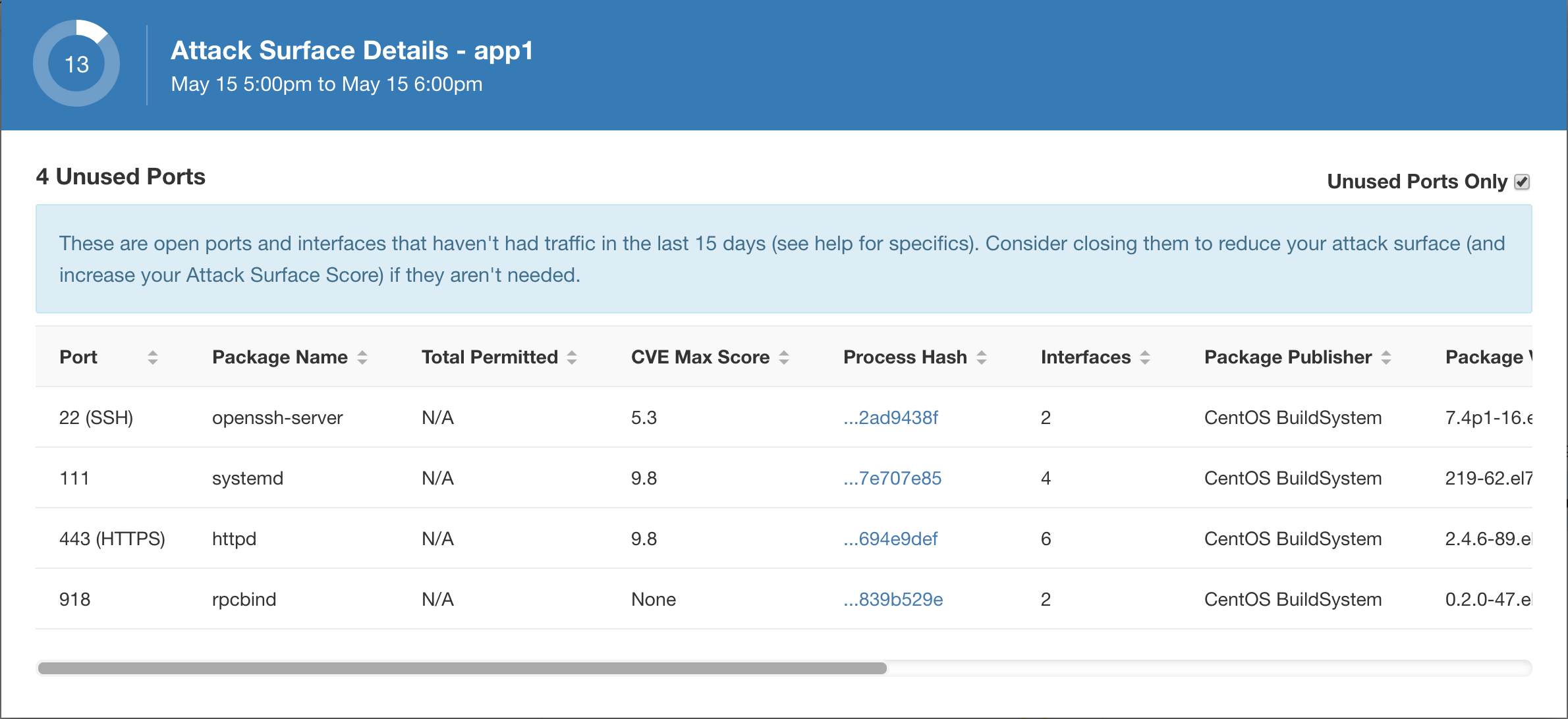Click the CVE Max Score column header
Viewport: 1568px width, 719px height.
700,357
